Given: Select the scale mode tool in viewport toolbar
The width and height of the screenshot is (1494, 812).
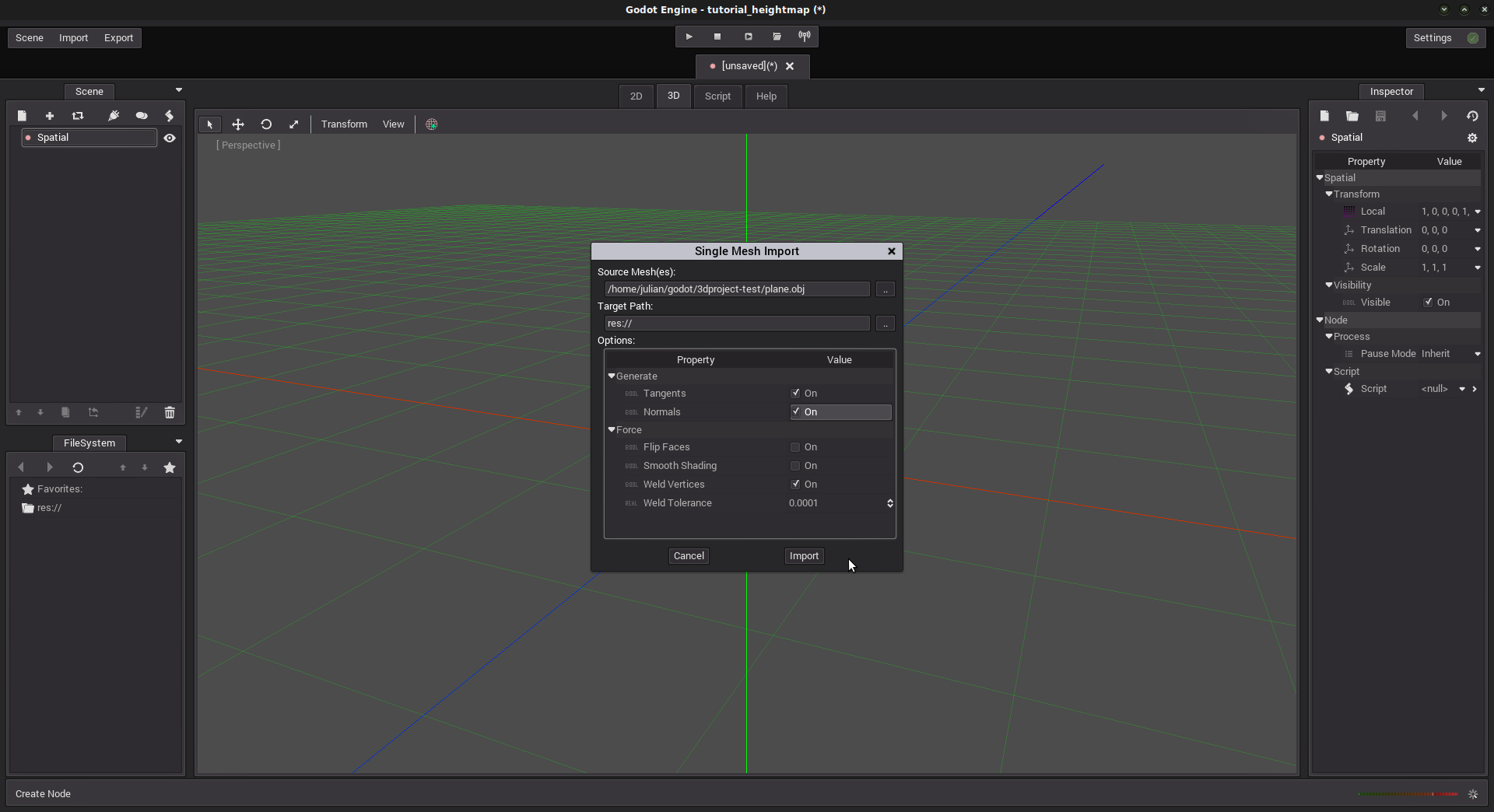Looking at the screenshot, I should (294, 124).
